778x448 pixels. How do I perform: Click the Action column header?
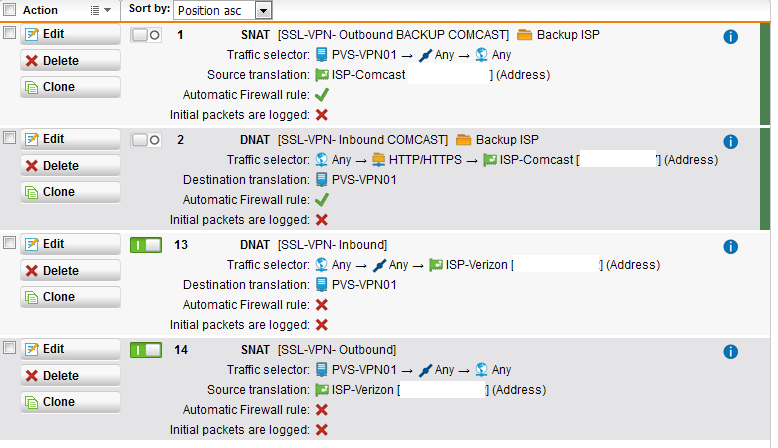coord(40,10)
